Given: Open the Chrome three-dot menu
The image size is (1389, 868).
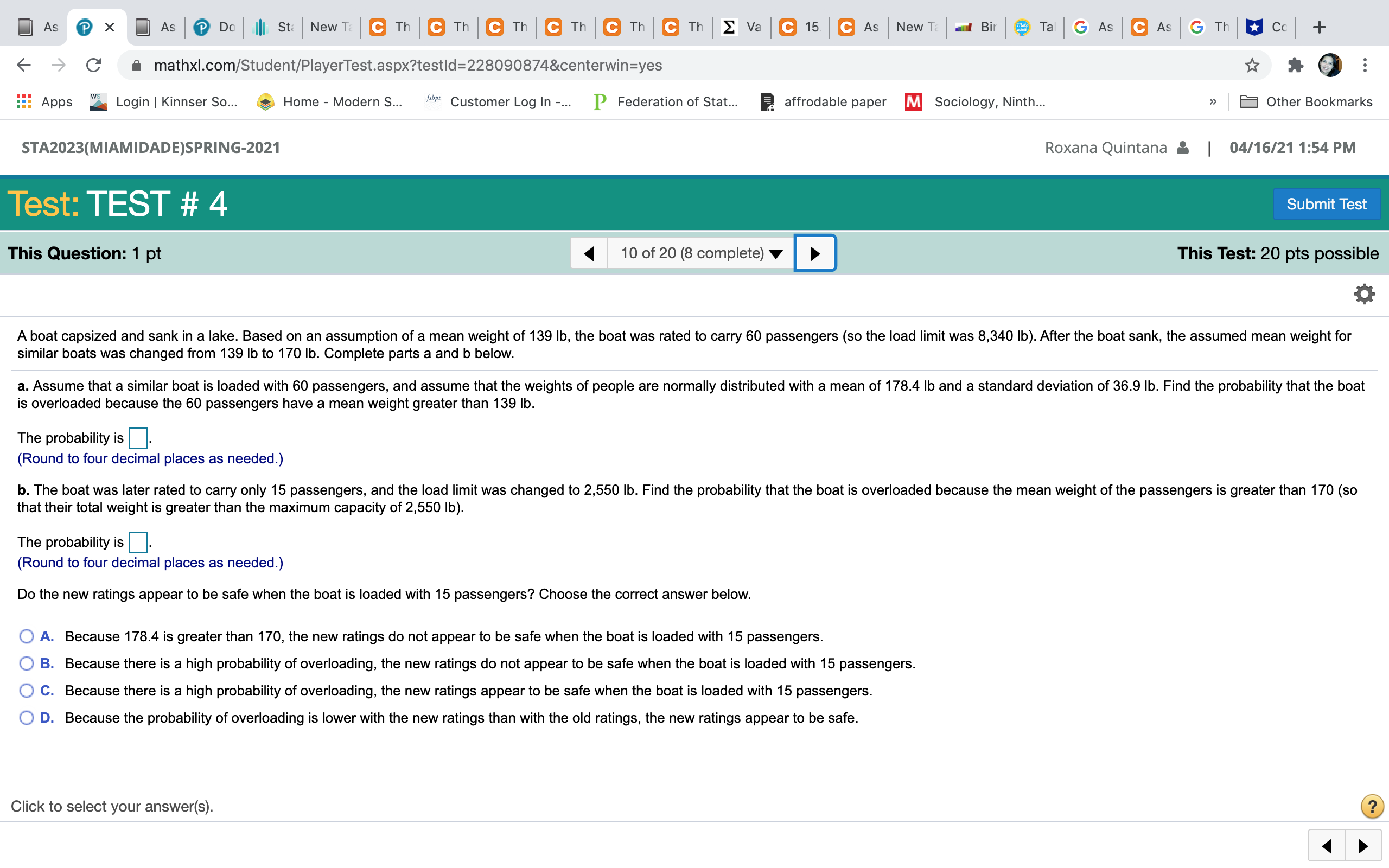Looking at the screenshot, I should click(1367, 65).
